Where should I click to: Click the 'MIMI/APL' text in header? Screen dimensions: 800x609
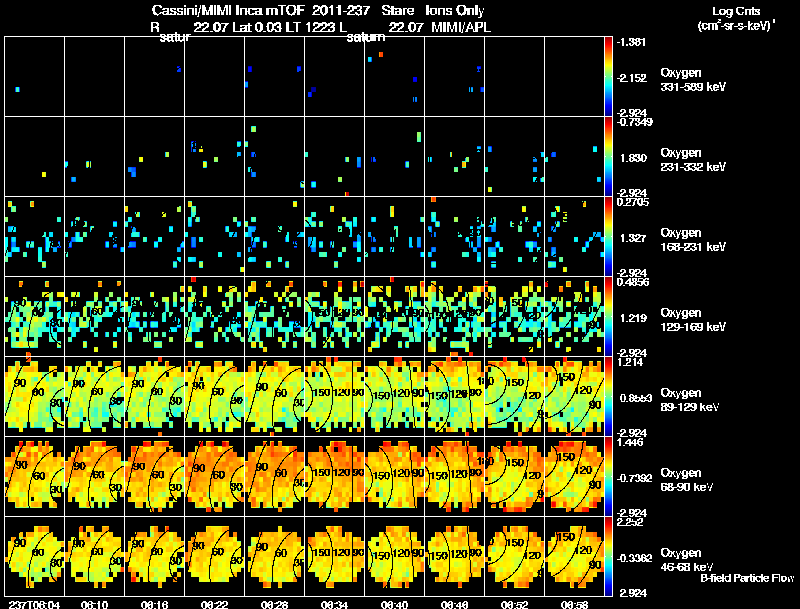coord(461,27)
